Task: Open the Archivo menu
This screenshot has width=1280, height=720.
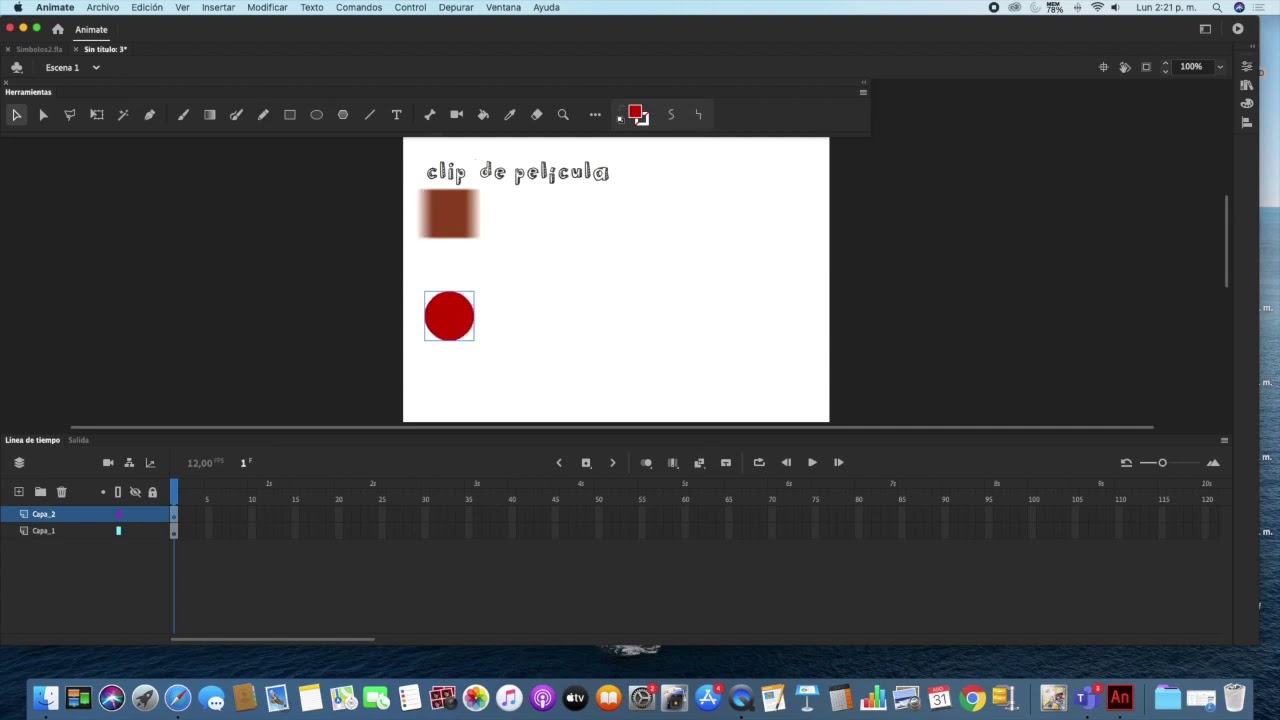Action: tap(103, 7)
